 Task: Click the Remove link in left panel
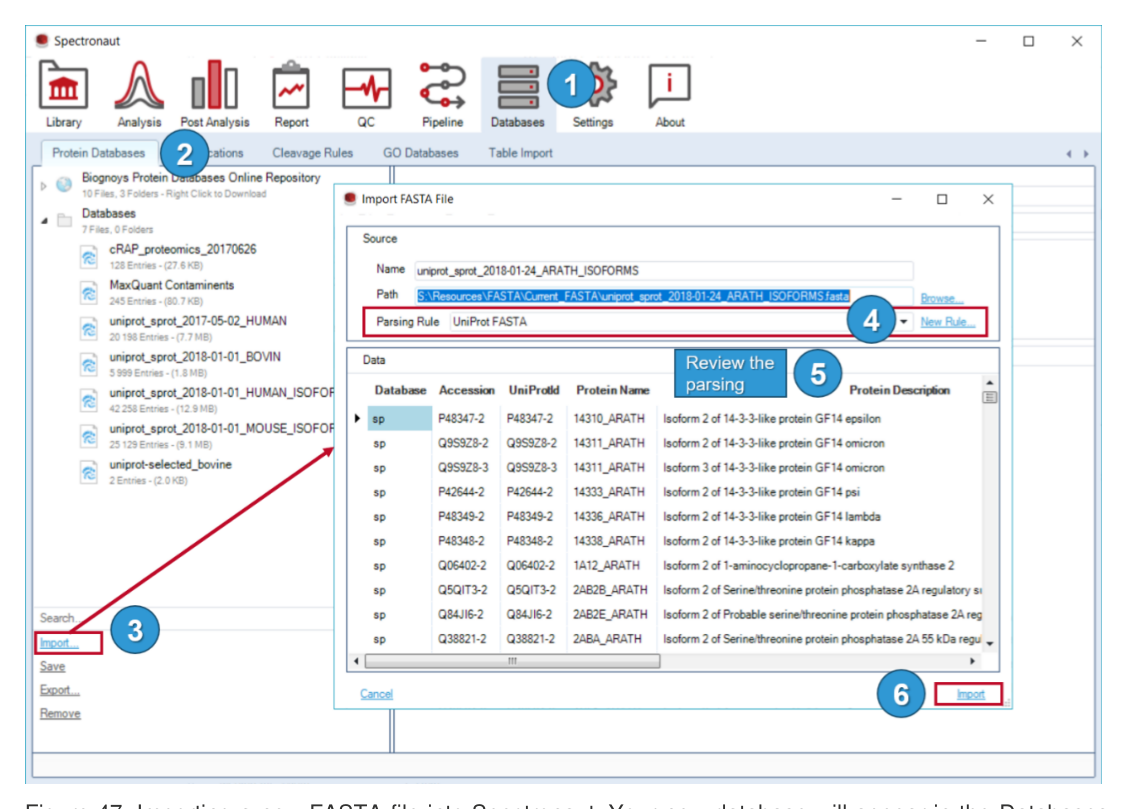coord(60,713)
